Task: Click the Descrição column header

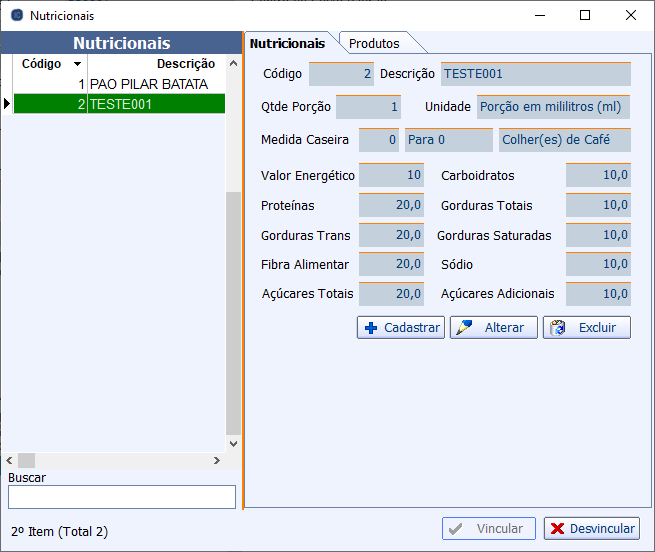Action: click(156, 64)
